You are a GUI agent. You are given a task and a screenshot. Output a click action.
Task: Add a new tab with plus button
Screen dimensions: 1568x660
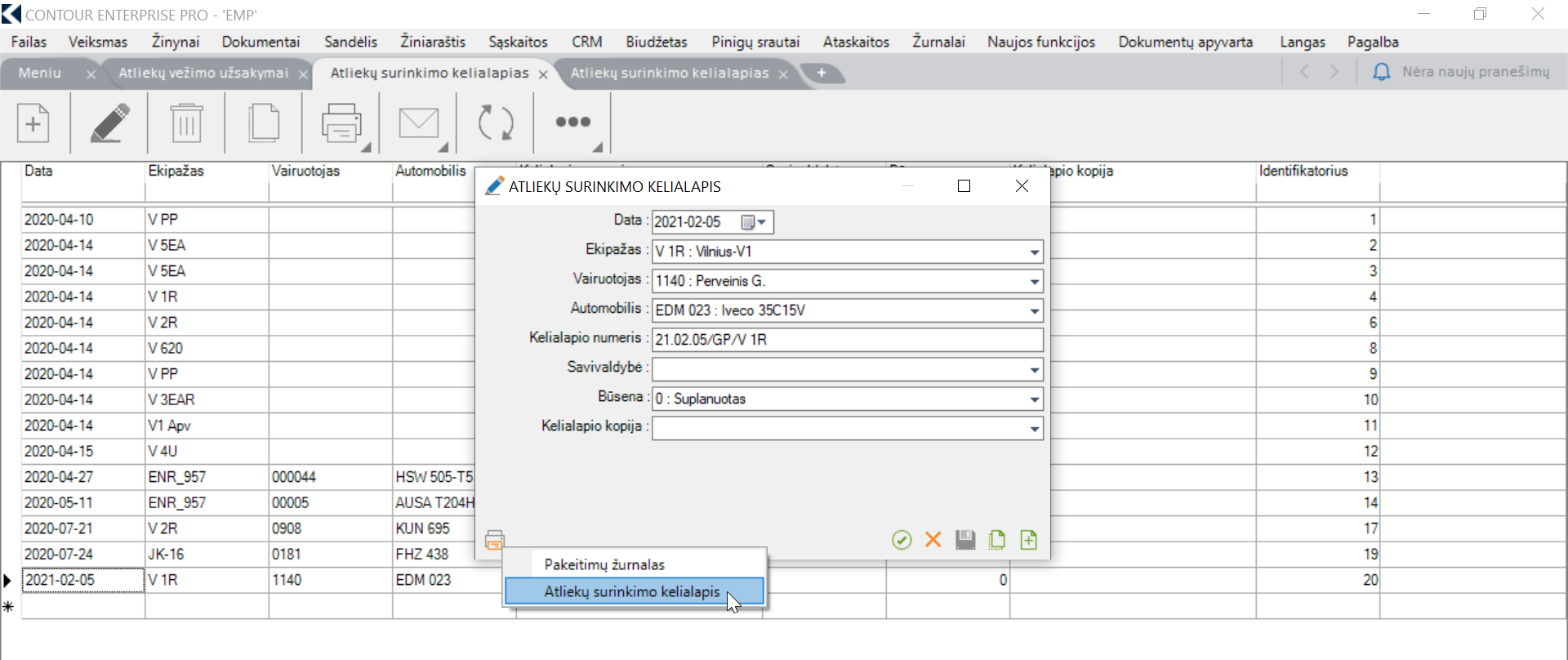pos(822,73)
